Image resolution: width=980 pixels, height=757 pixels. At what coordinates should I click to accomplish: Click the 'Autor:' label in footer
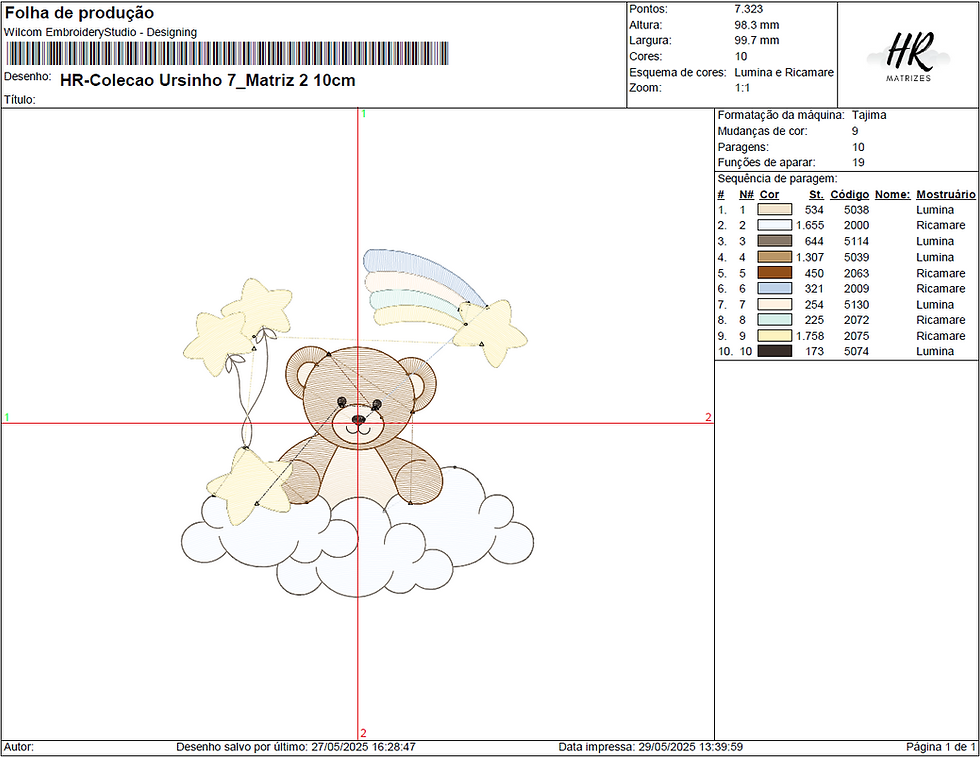[x=19, y=747]
